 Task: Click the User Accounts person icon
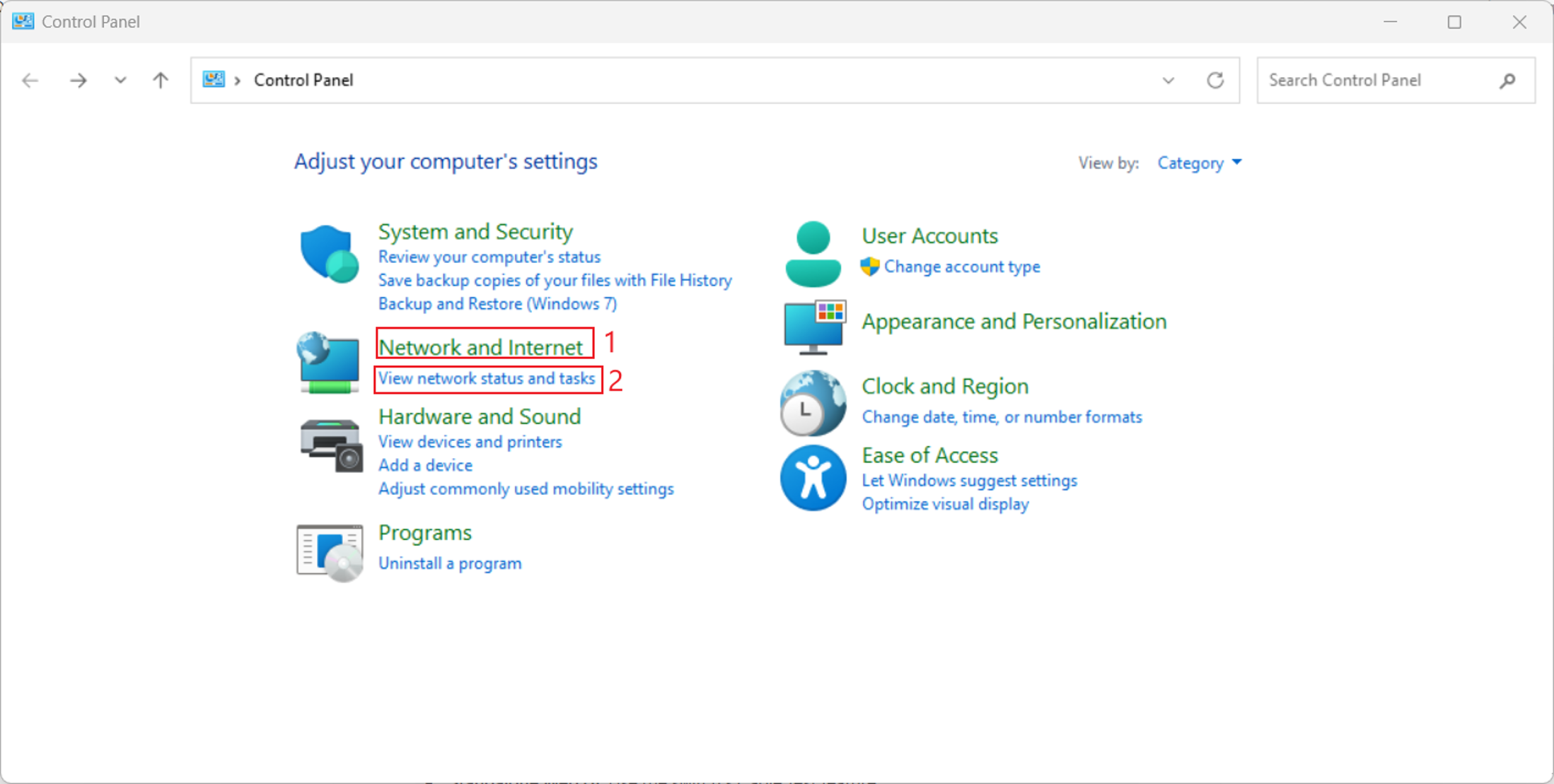pyautogui.click(x=813, y=254)
